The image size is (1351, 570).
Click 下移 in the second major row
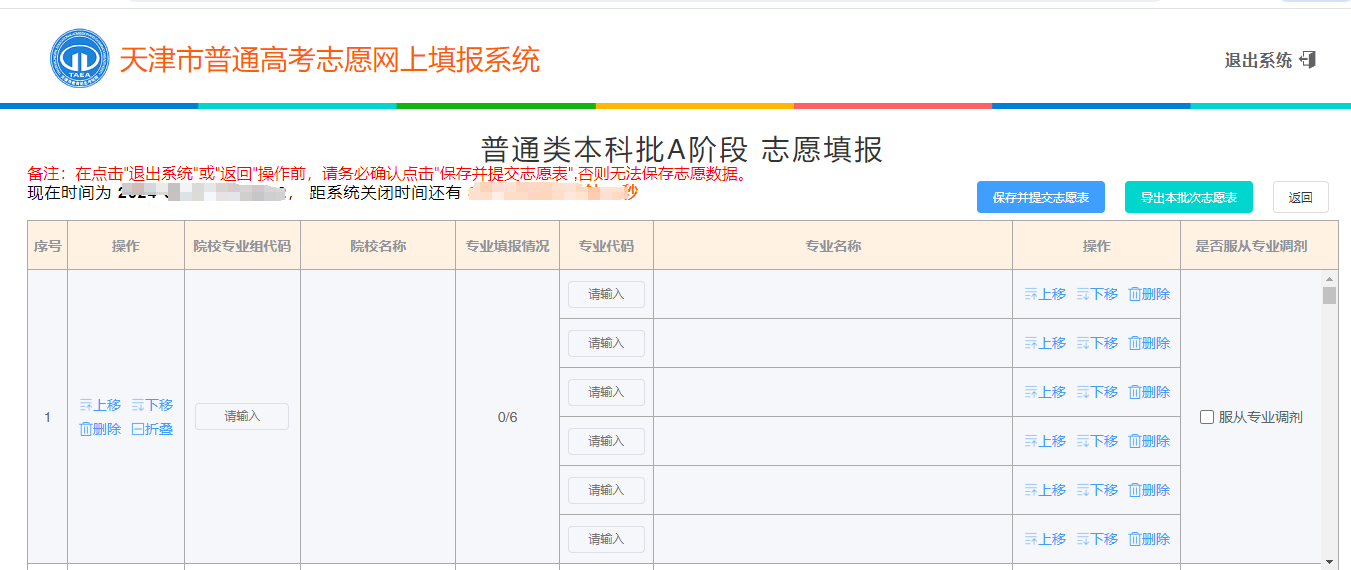pos(1097,343)
